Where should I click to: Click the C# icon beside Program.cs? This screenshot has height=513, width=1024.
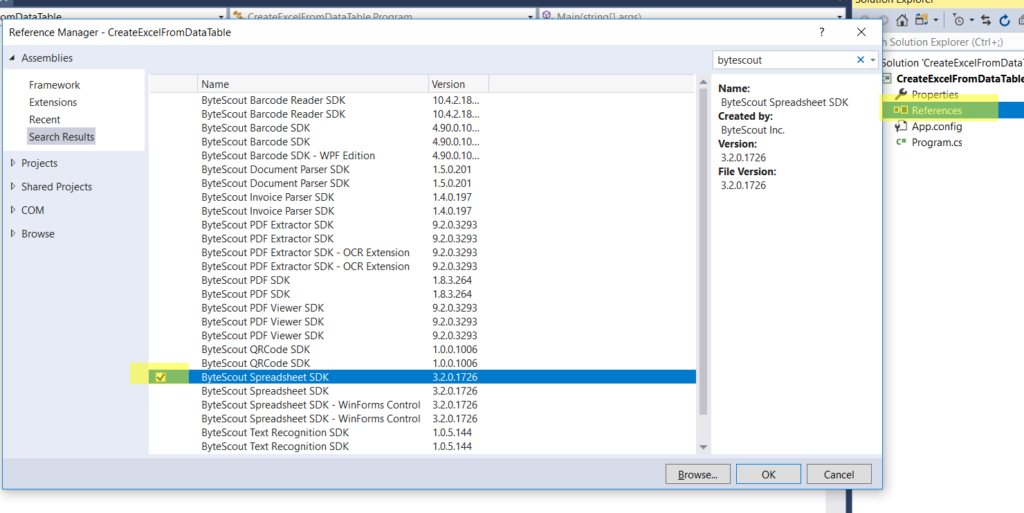[x=901, y=142]
